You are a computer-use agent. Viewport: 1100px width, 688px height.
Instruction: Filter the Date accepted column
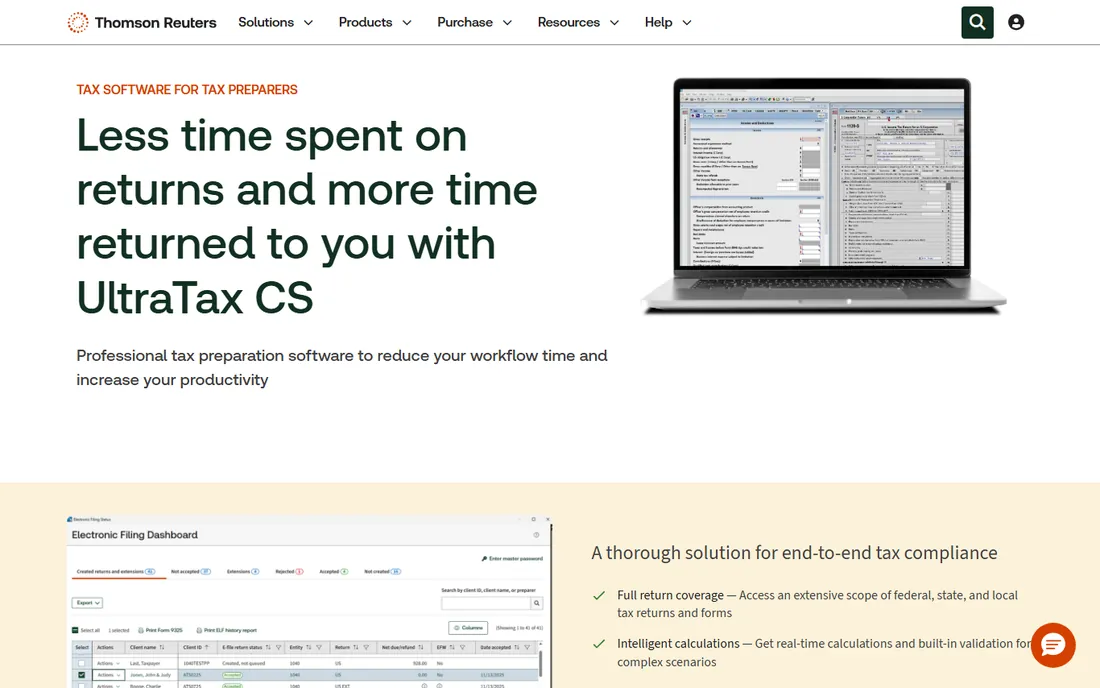coord(528,647)
